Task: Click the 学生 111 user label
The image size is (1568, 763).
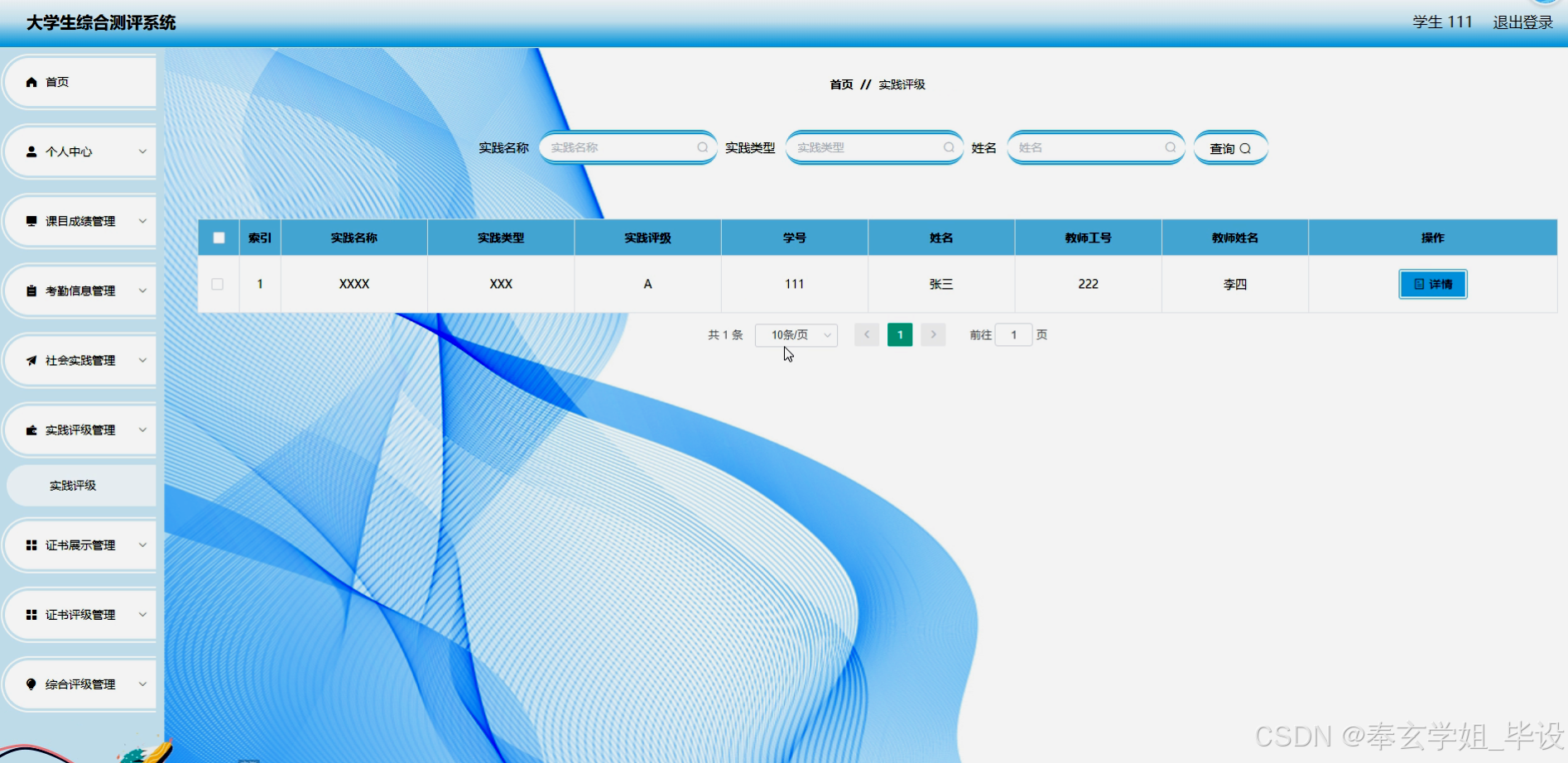Action: click(x=1442, y=22)
